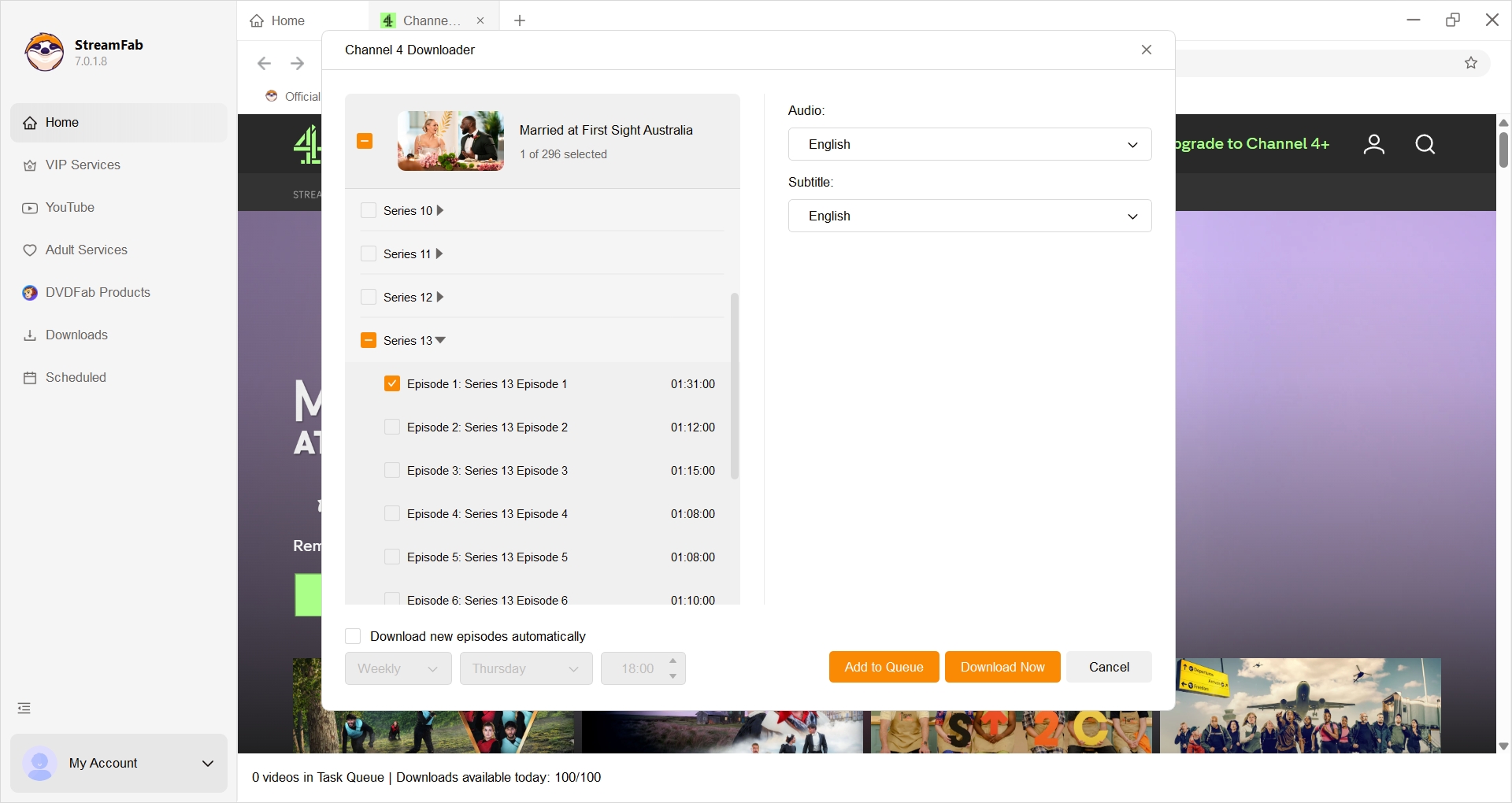Enable Download new episodes automatically
The image size is (1512, 803).
354,636
